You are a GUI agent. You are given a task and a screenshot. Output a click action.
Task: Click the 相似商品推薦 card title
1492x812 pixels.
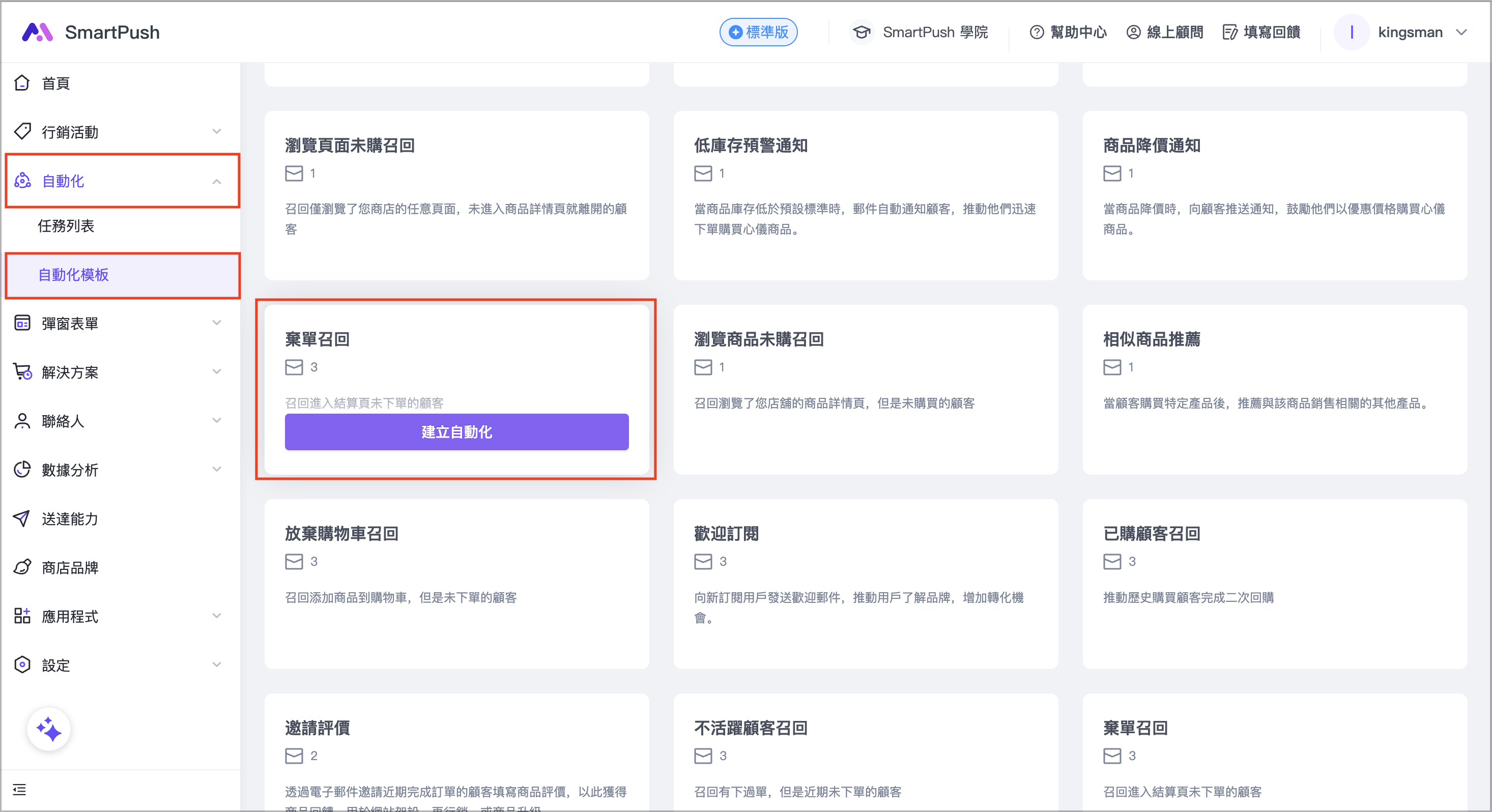1152,339
